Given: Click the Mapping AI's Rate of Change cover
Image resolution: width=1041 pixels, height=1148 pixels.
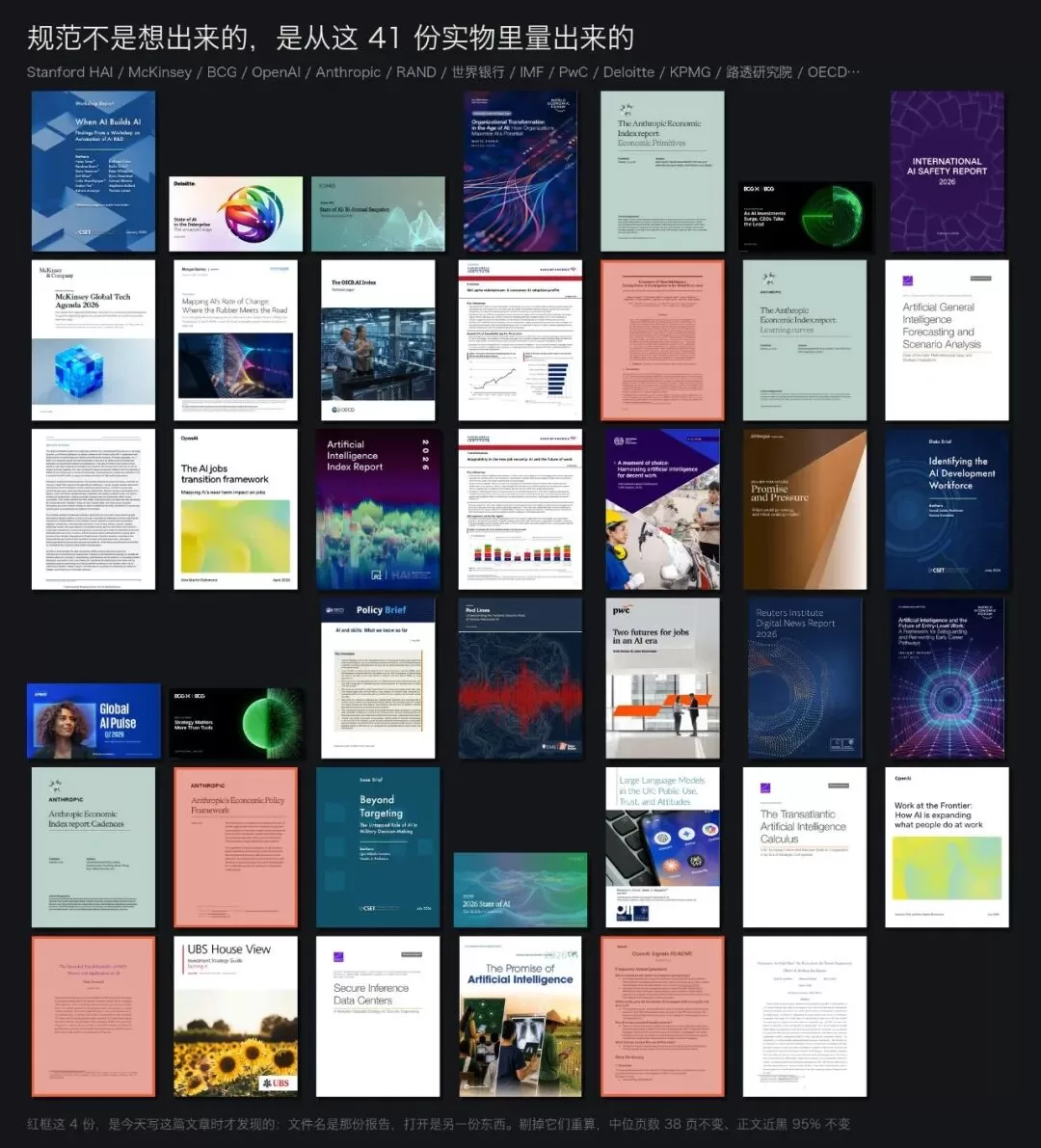Looking at the screenshot, I should coord(236,340).
